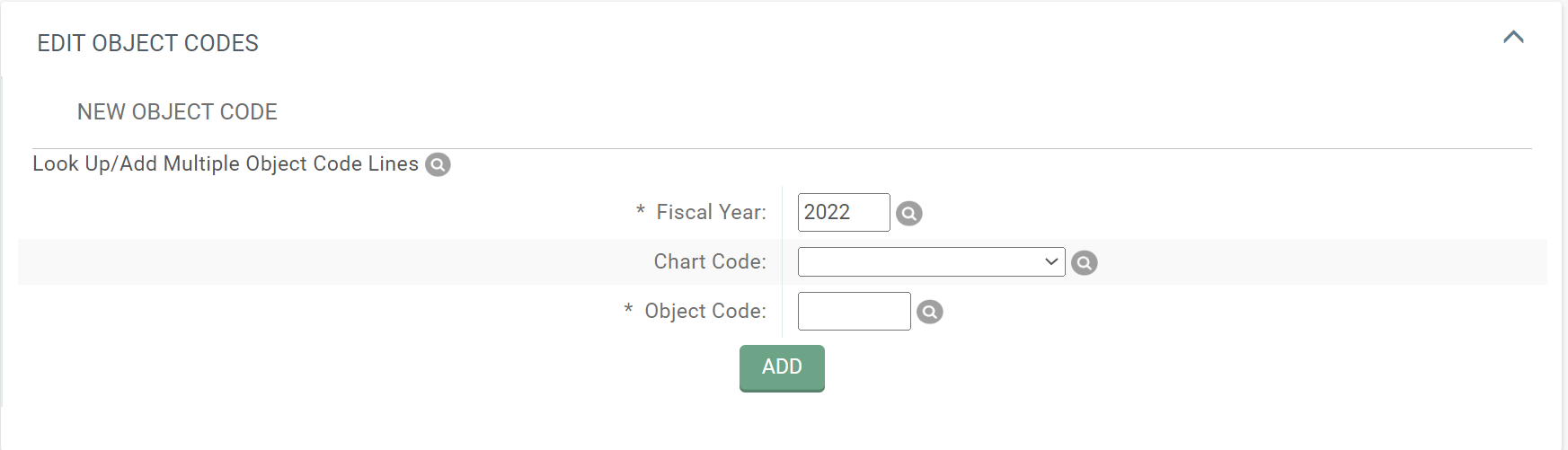Click the Object Code label
This screenshot has width=1568, height=450.
(705, 311)
